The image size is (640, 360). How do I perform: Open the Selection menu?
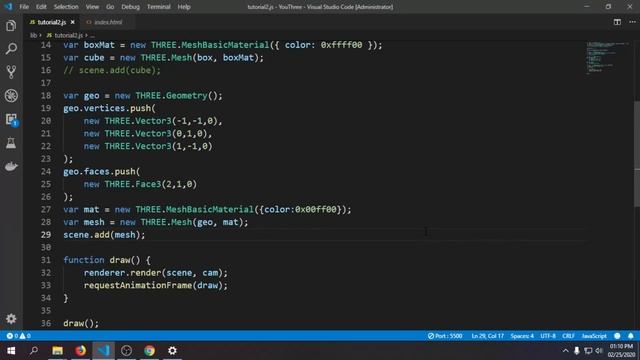pyautogui.click(x=66, y=7)
